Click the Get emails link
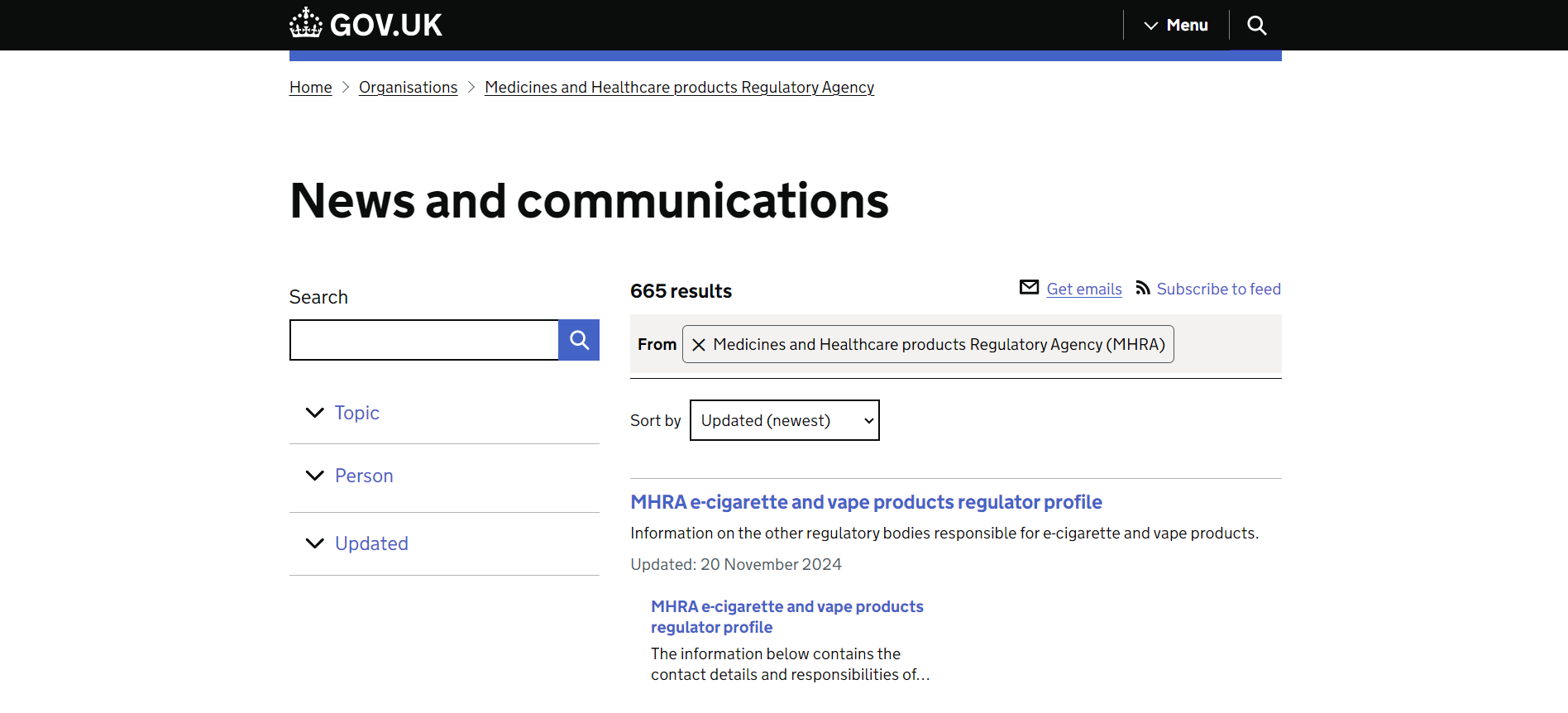Viewport: 1568px width, 713px height. 1083,289
